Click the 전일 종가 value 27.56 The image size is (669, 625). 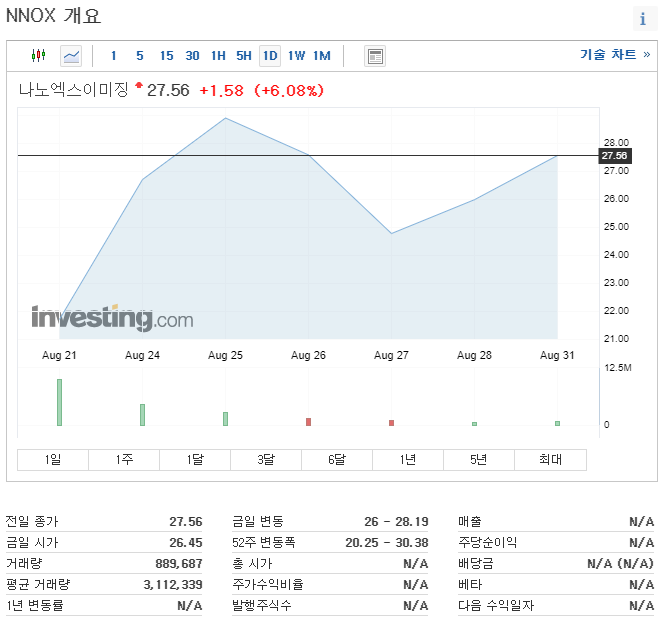click(x=186, y=522)
